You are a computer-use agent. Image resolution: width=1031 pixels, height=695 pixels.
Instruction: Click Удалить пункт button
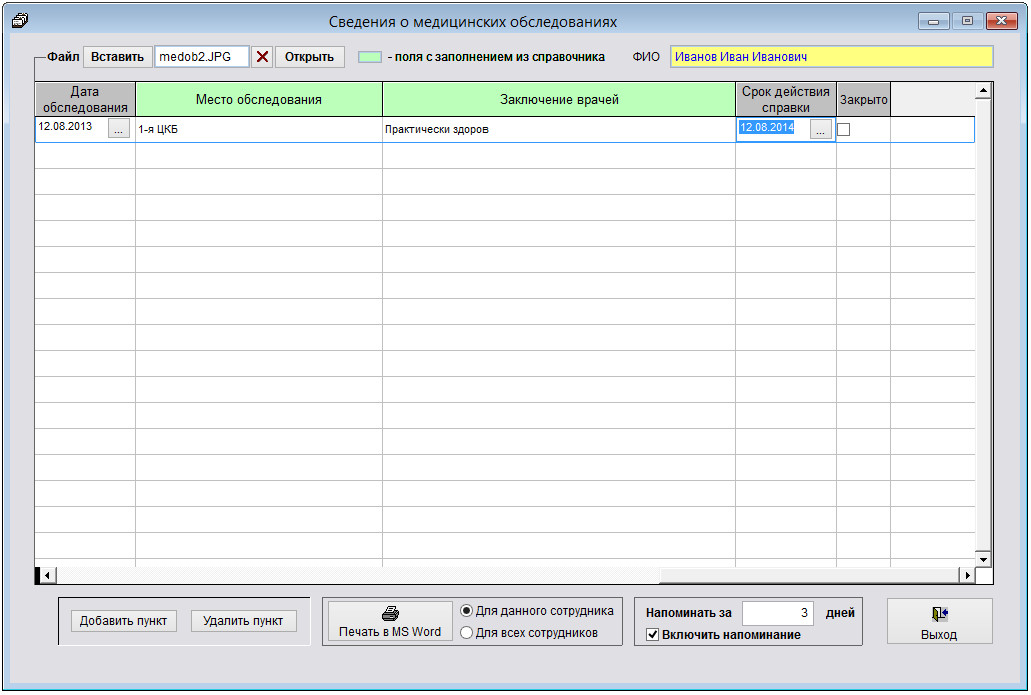click(243, 621)
